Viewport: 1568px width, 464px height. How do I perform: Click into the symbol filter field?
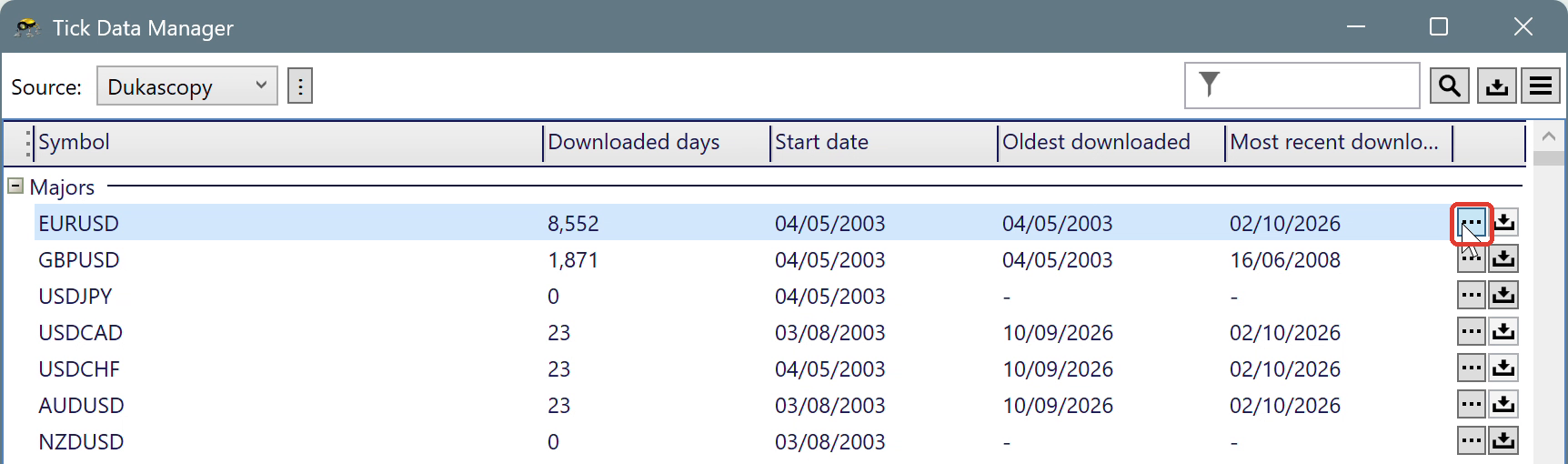pos(1302,86)
